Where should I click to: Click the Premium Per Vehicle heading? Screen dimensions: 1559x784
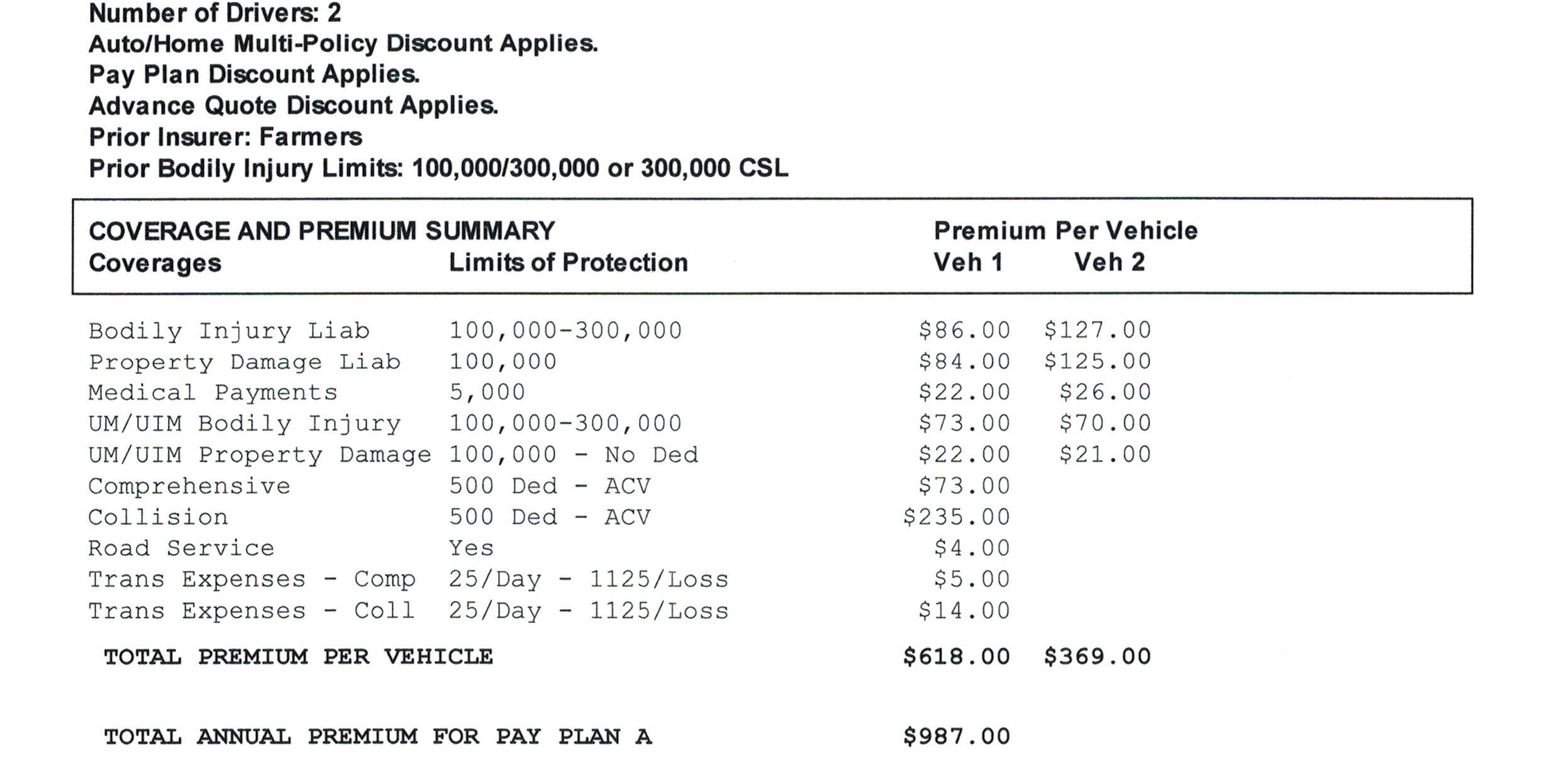tap(1065, 231)
